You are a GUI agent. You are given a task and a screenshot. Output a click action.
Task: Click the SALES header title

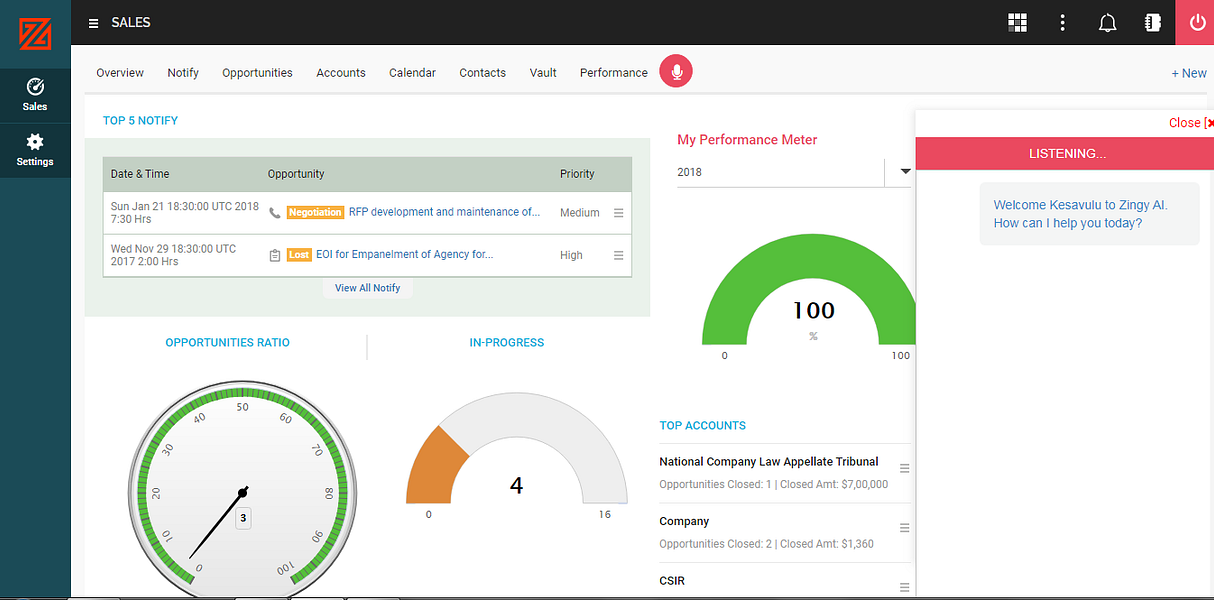tap(131, 22)
